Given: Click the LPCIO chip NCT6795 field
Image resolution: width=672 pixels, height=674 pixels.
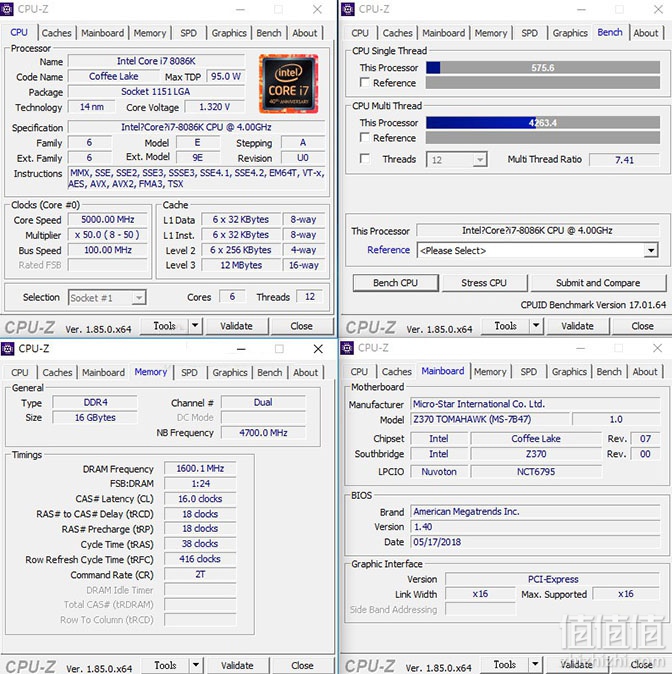Looking at the screenshot, I should pos(536,472).
